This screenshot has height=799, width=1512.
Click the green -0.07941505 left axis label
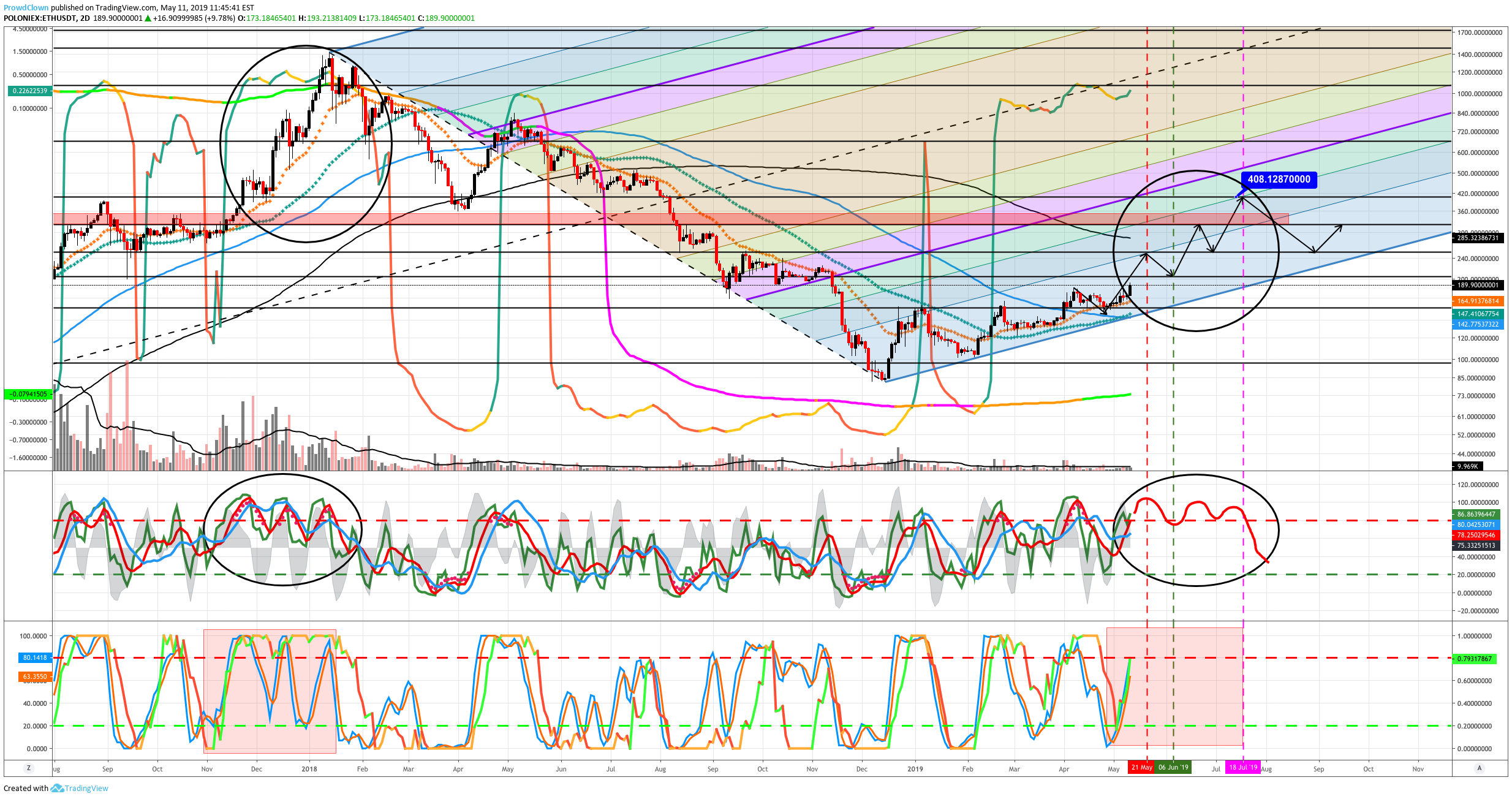tap(28, 394)
